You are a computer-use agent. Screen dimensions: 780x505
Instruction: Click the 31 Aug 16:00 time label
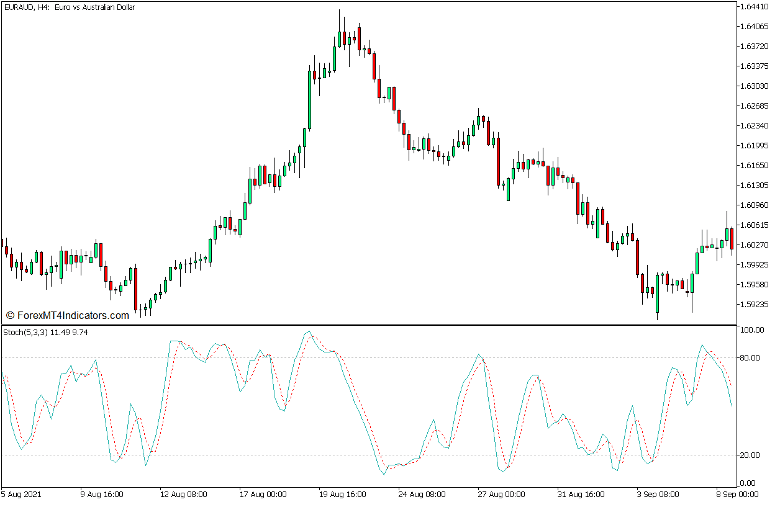pos(581,494)
